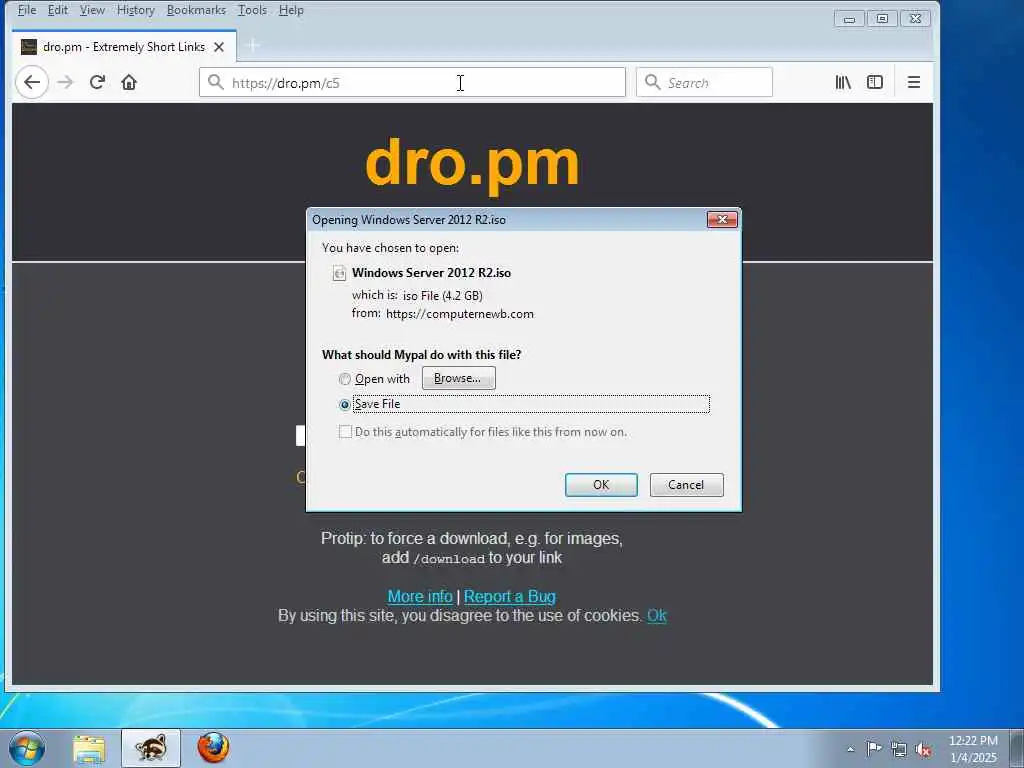Viewport: 1024px width, 768px height.
Task: Open the File menu
Action: pyautogui.click(x=27, y=10)
